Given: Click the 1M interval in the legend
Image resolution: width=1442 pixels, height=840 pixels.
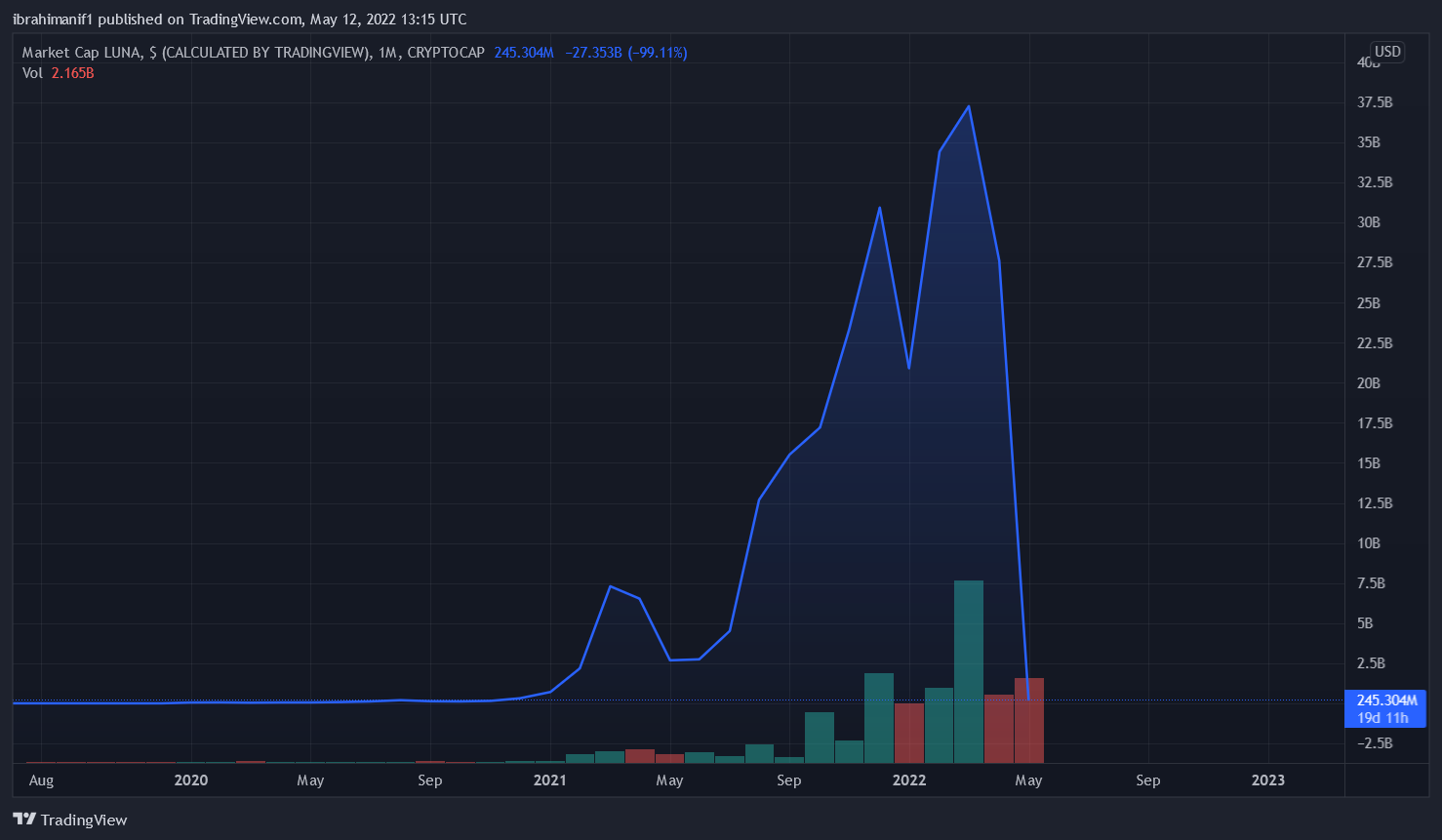Looking at the screenshot, I should click(x=387, y=53).
